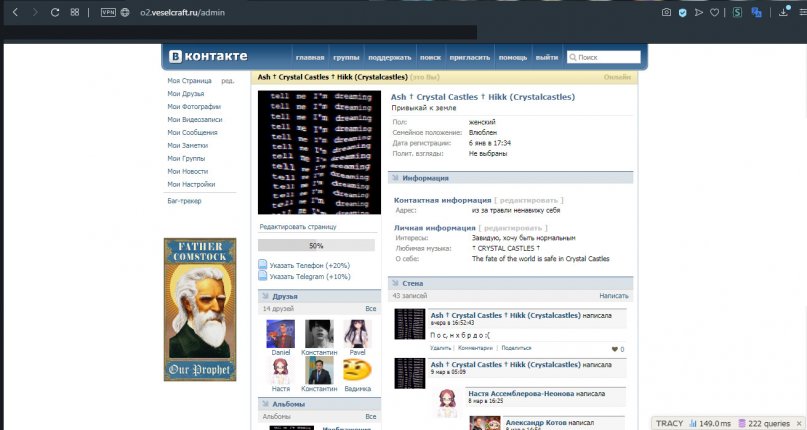Log out via выйти
This screenshot has width=807, height=430.
[x=547, y=58]
